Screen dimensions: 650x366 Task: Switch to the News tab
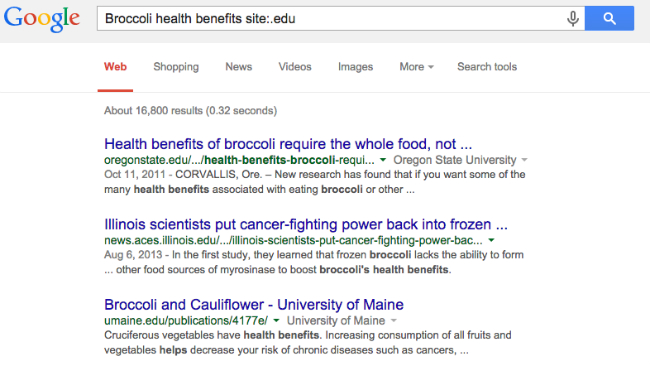(x=239, y=67)
